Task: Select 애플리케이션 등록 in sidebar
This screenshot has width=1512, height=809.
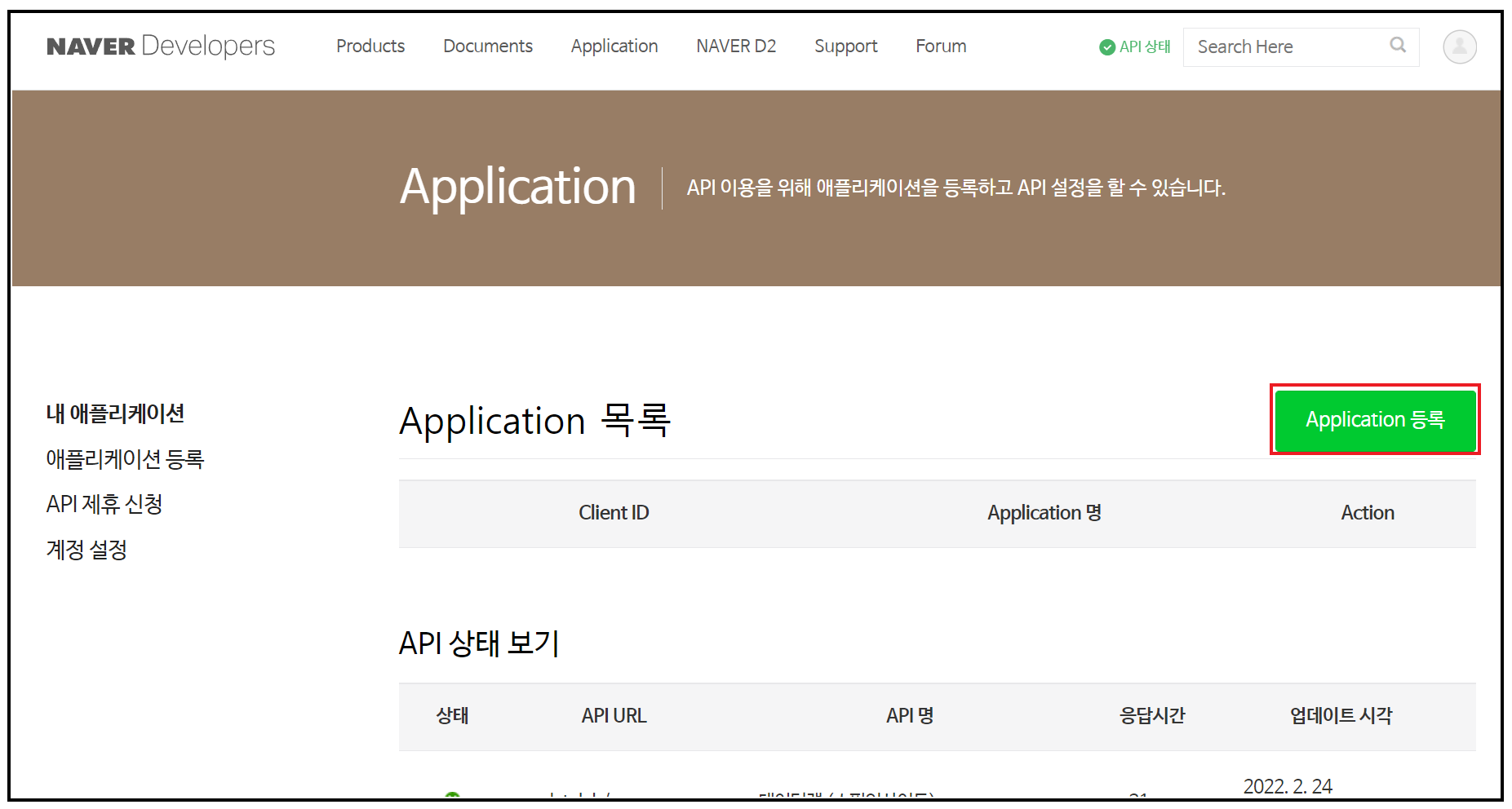Action: [x=125, y=459]
